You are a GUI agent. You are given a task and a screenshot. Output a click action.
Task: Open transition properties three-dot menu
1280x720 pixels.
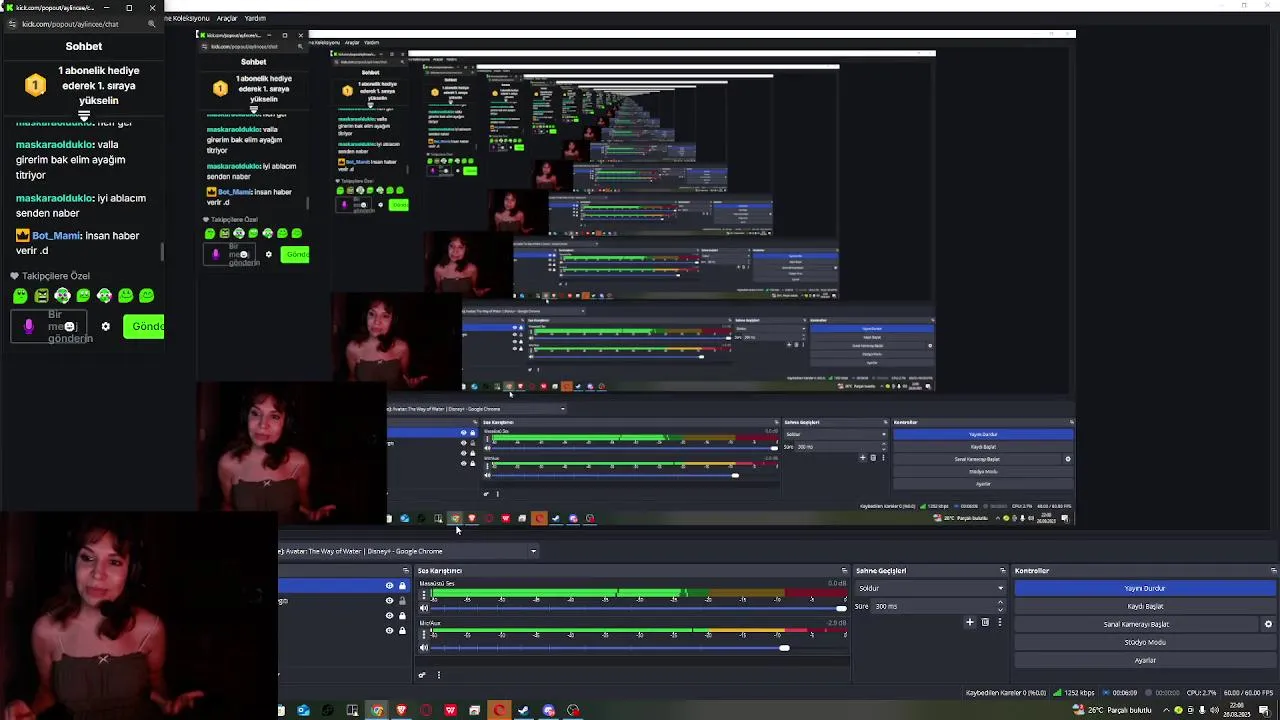999,622
